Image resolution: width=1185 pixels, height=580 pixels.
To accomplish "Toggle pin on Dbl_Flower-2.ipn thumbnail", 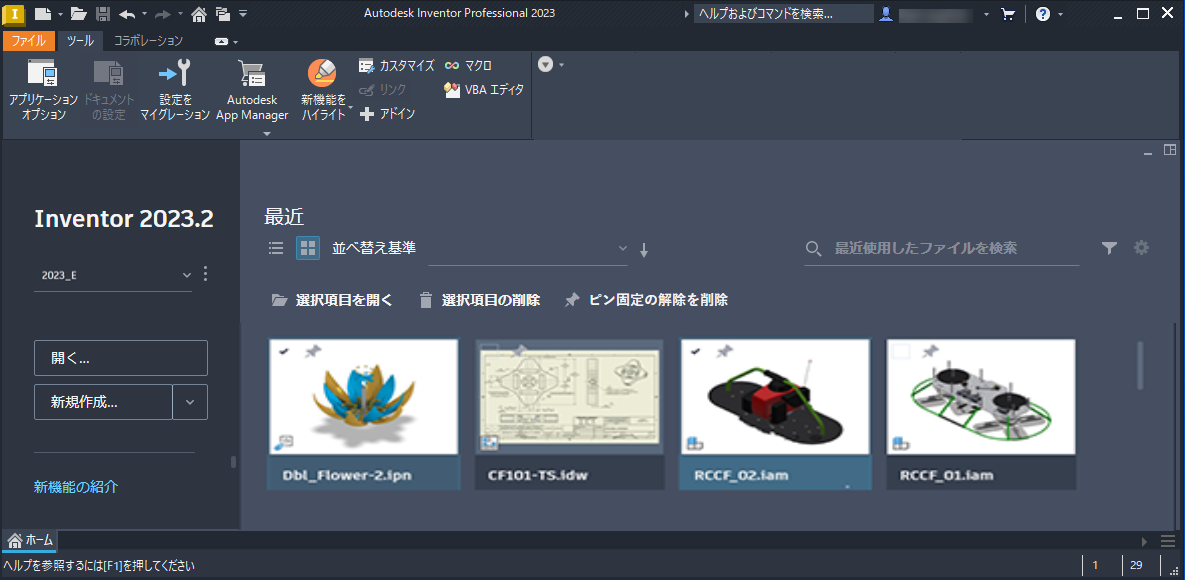I will pyautogui.click(x=312, y=352).
